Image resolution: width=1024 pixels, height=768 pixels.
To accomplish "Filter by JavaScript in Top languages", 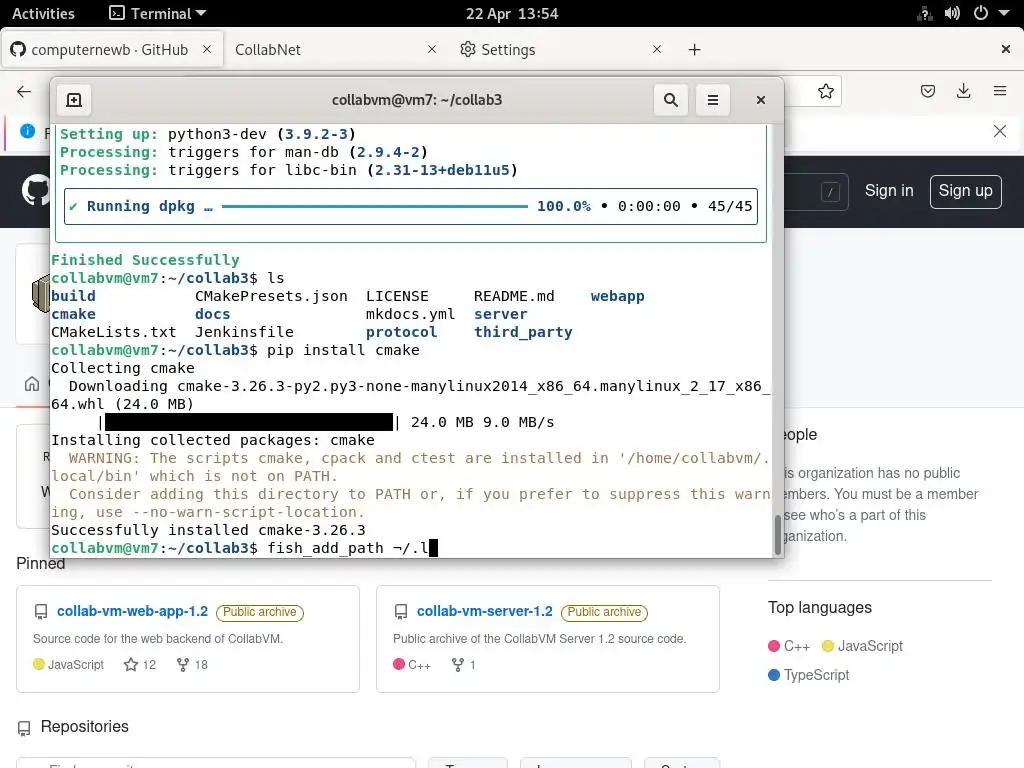I will tap(862, 647).
